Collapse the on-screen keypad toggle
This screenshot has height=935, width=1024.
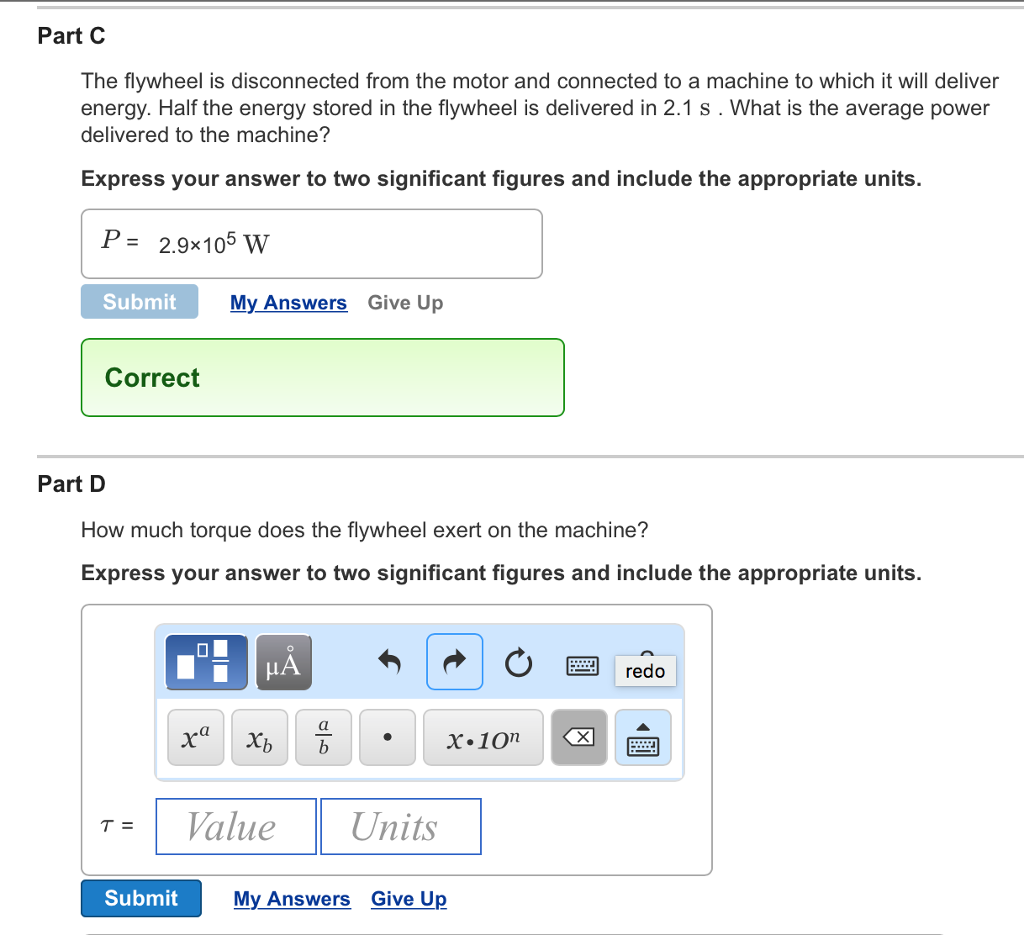point(641,738)
